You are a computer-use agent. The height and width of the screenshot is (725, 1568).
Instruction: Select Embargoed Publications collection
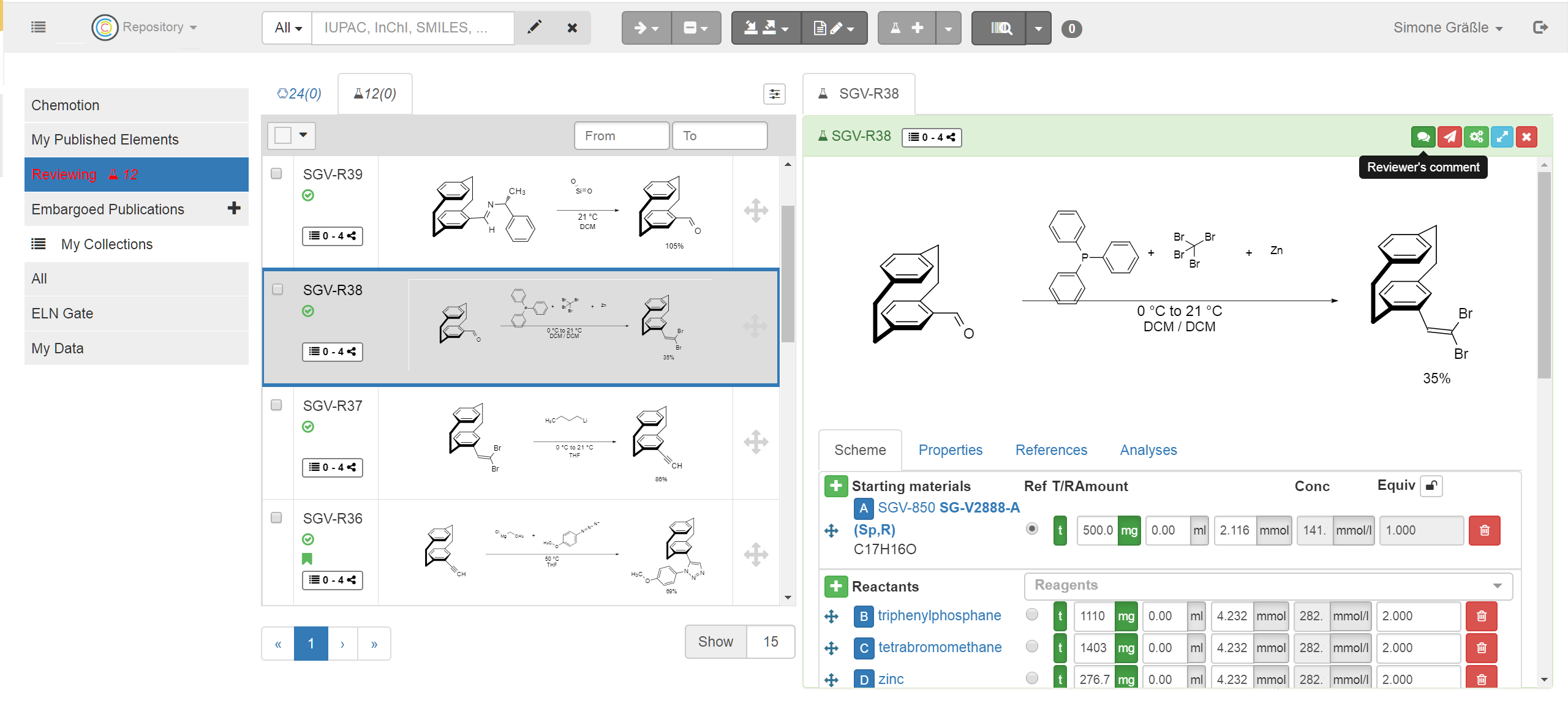pyautogui.click(x=108, y=209)
